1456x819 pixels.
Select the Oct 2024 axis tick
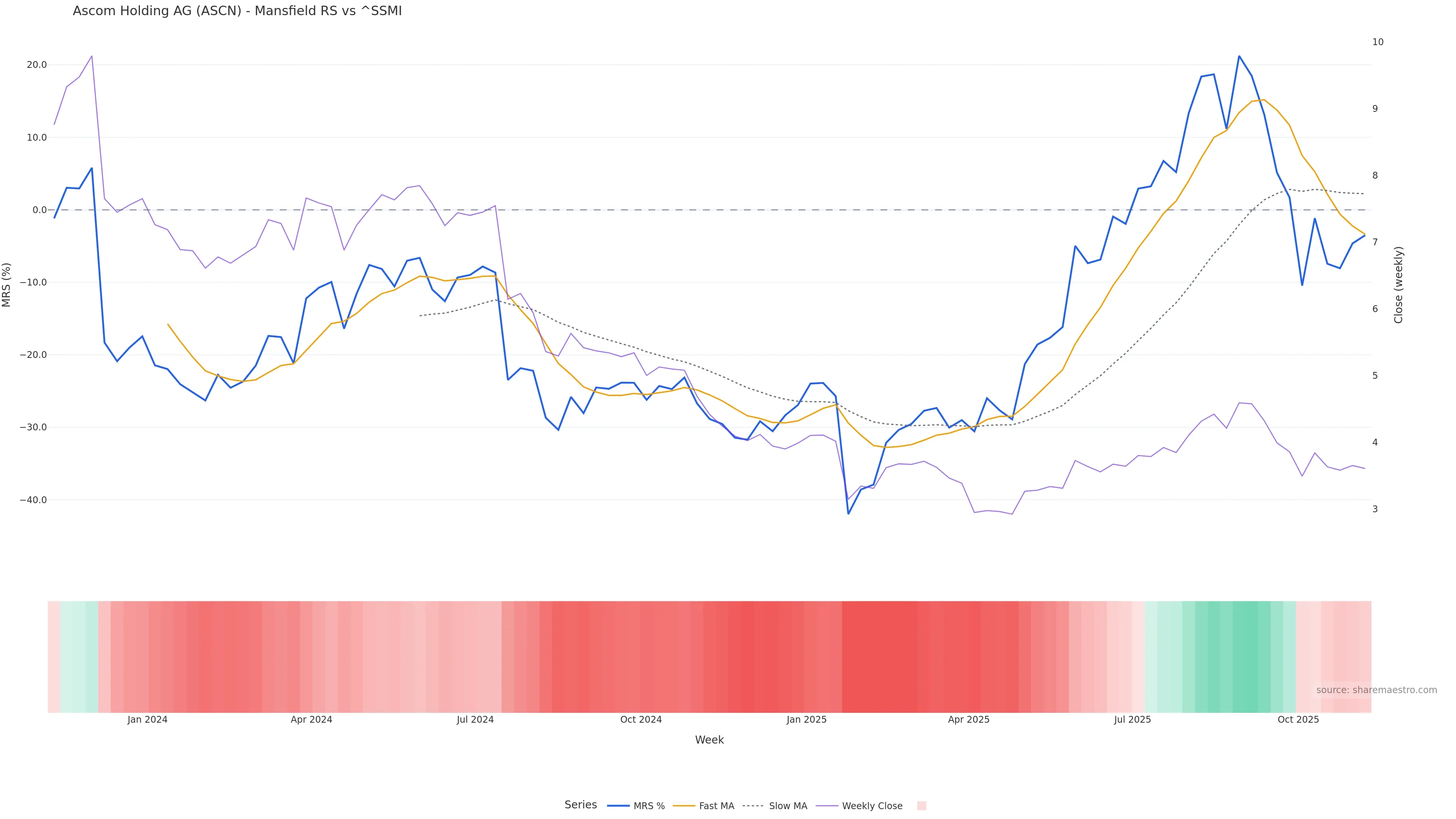point(641,720)
